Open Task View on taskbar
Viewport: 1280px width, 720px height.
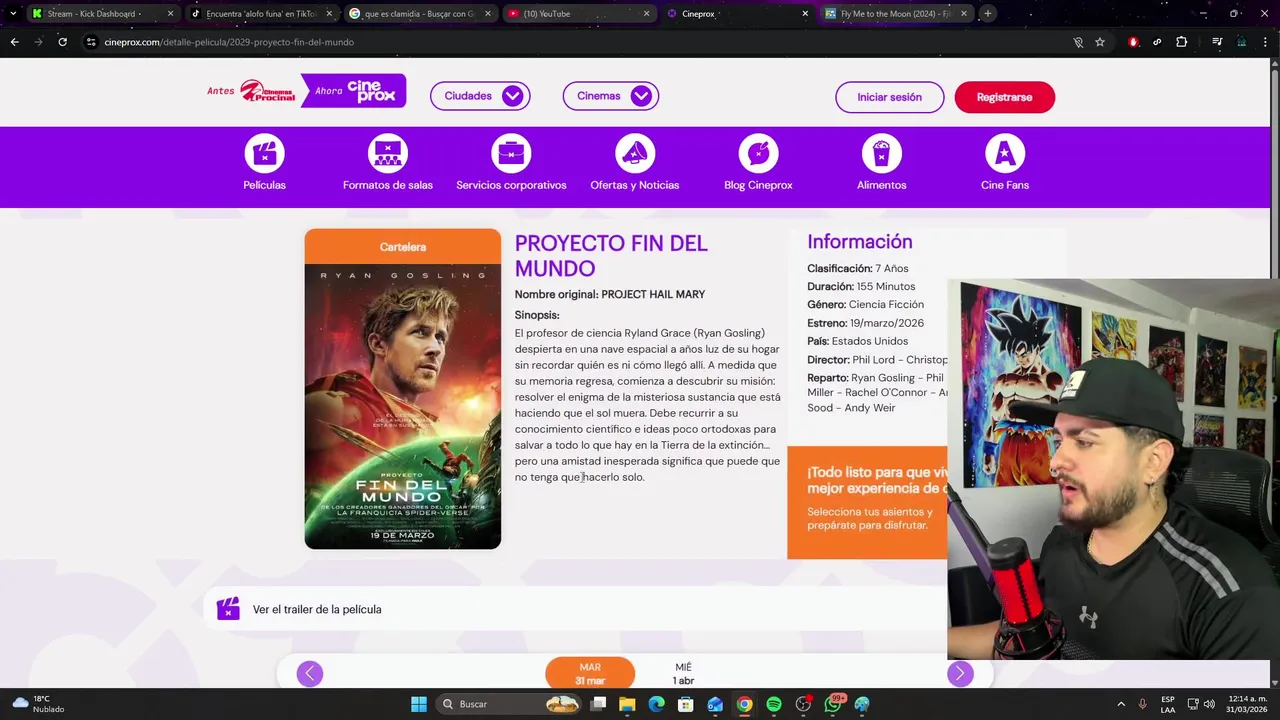coord(598,704)
